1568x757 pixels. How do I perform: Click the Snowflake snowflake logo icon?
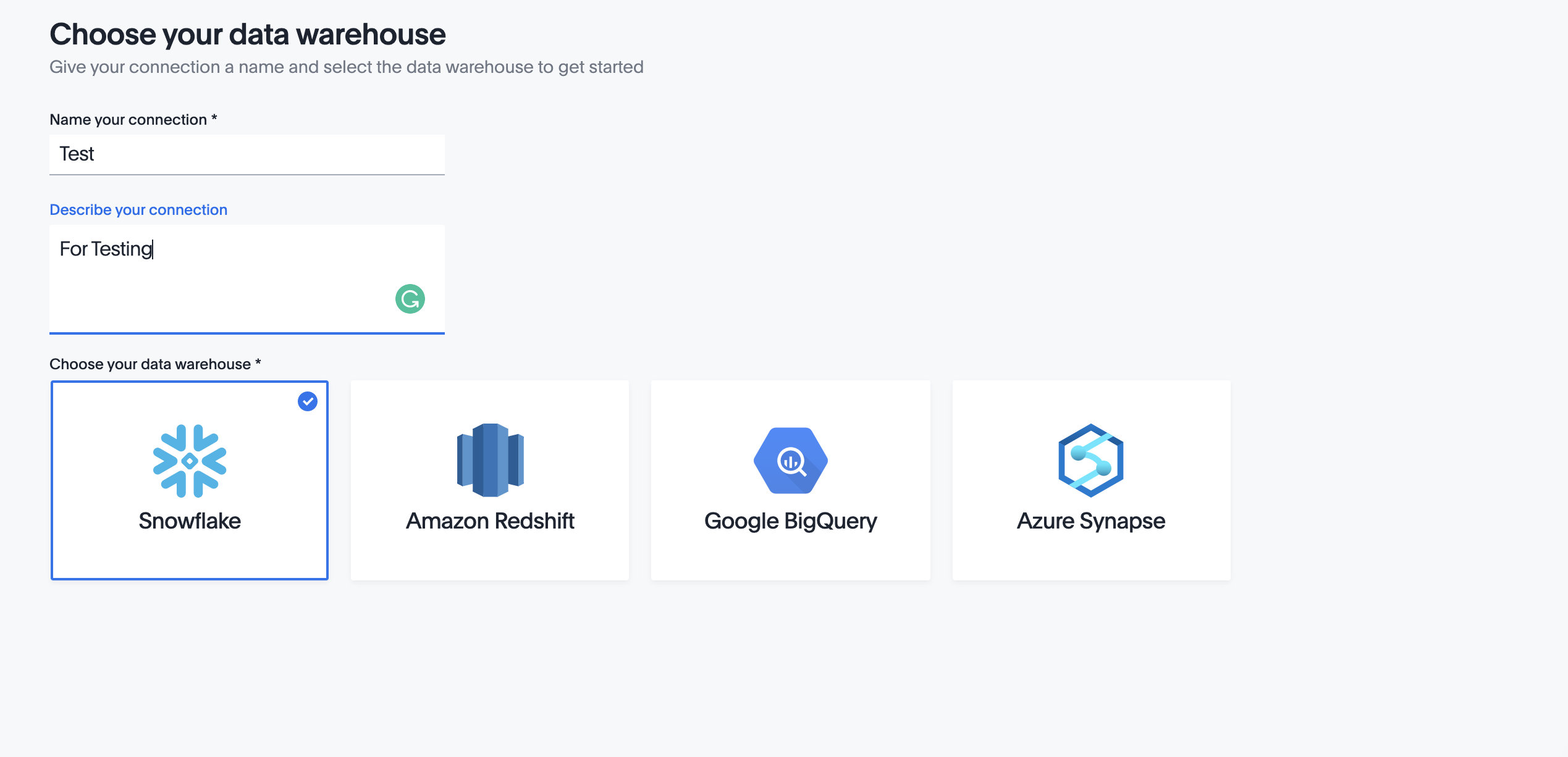click(189, 461)
